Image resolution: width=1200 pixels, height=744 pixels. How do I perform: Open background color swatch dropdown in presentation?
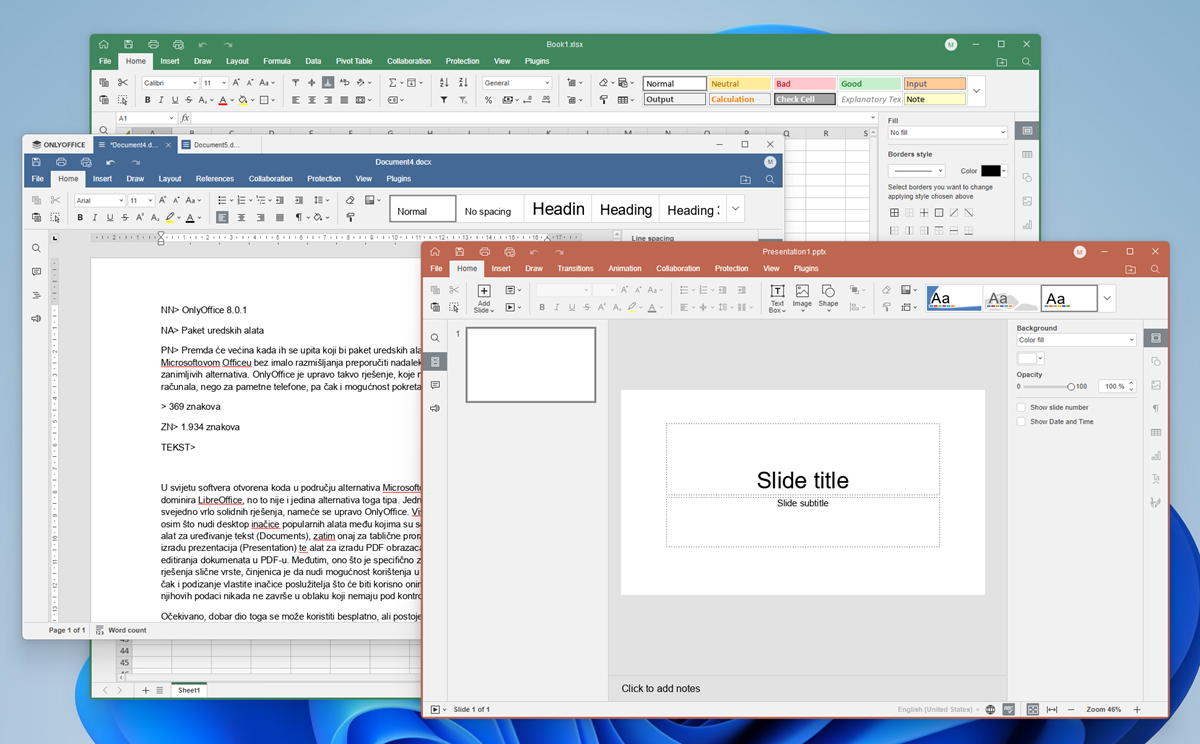(x=1030, y=358)
